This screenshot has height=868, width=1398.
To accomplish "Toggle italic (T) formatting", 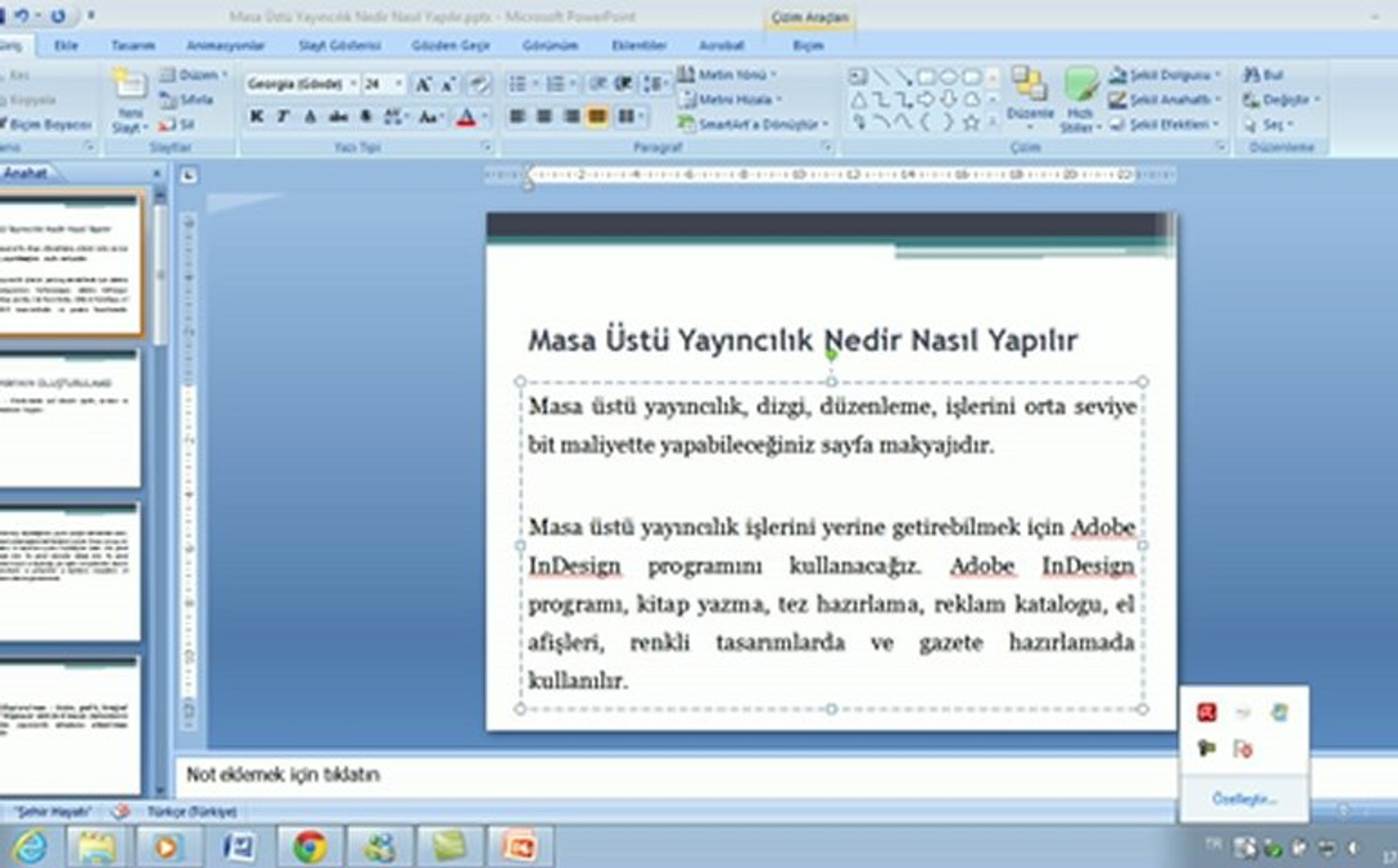I will point(283,117).
